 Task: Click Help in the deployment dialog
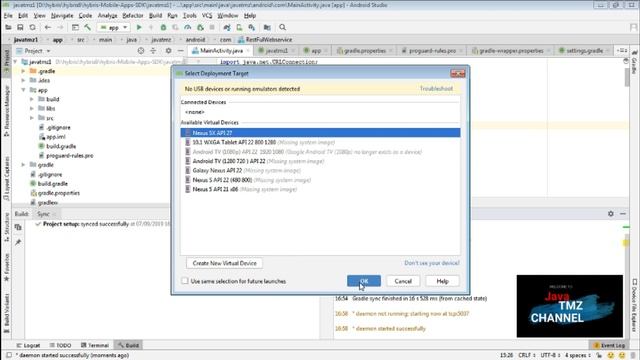[x=442, y=281]
